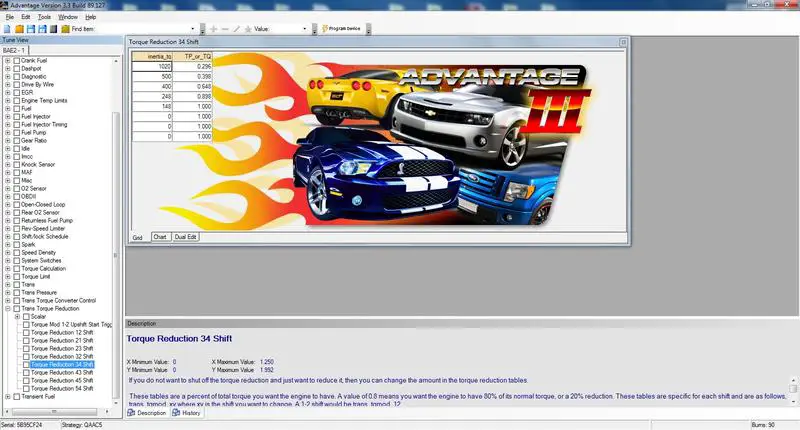Open the Help menu
The height and width of the screenshot is (430, 800).
90,17
